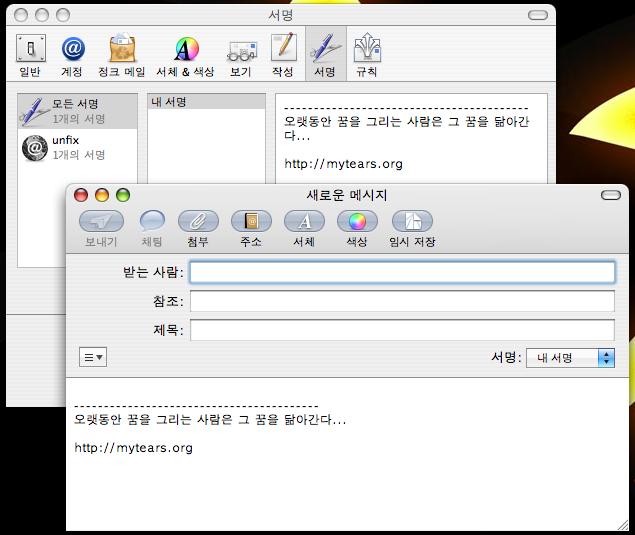The width and height of the screenshot is (635, 535).
Task: Click the 받는 사람 (To) input field
Action: point(402,272)
